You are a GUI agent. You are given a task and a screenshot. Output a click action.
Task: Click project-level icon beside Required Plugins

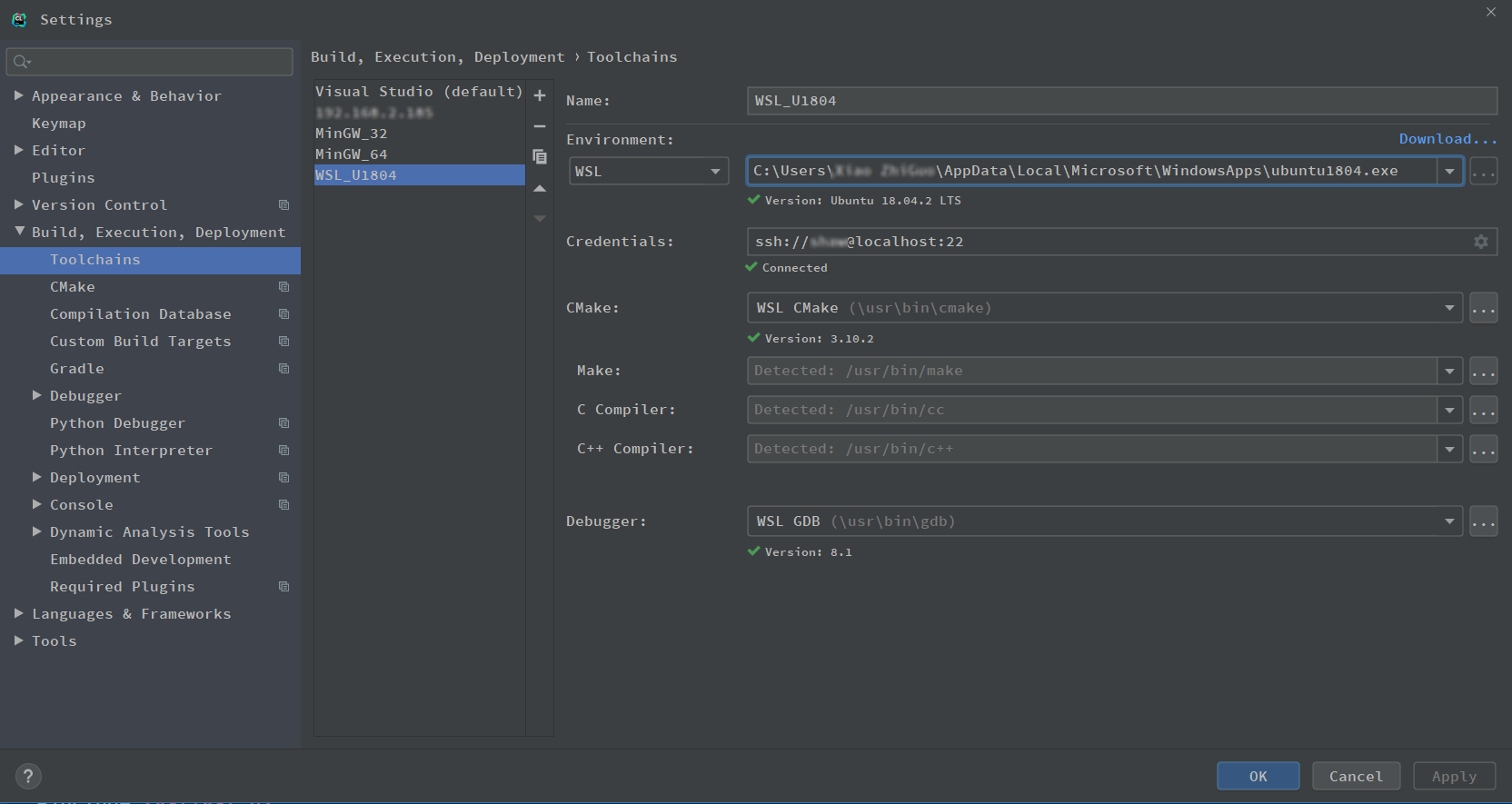[284, 587]
